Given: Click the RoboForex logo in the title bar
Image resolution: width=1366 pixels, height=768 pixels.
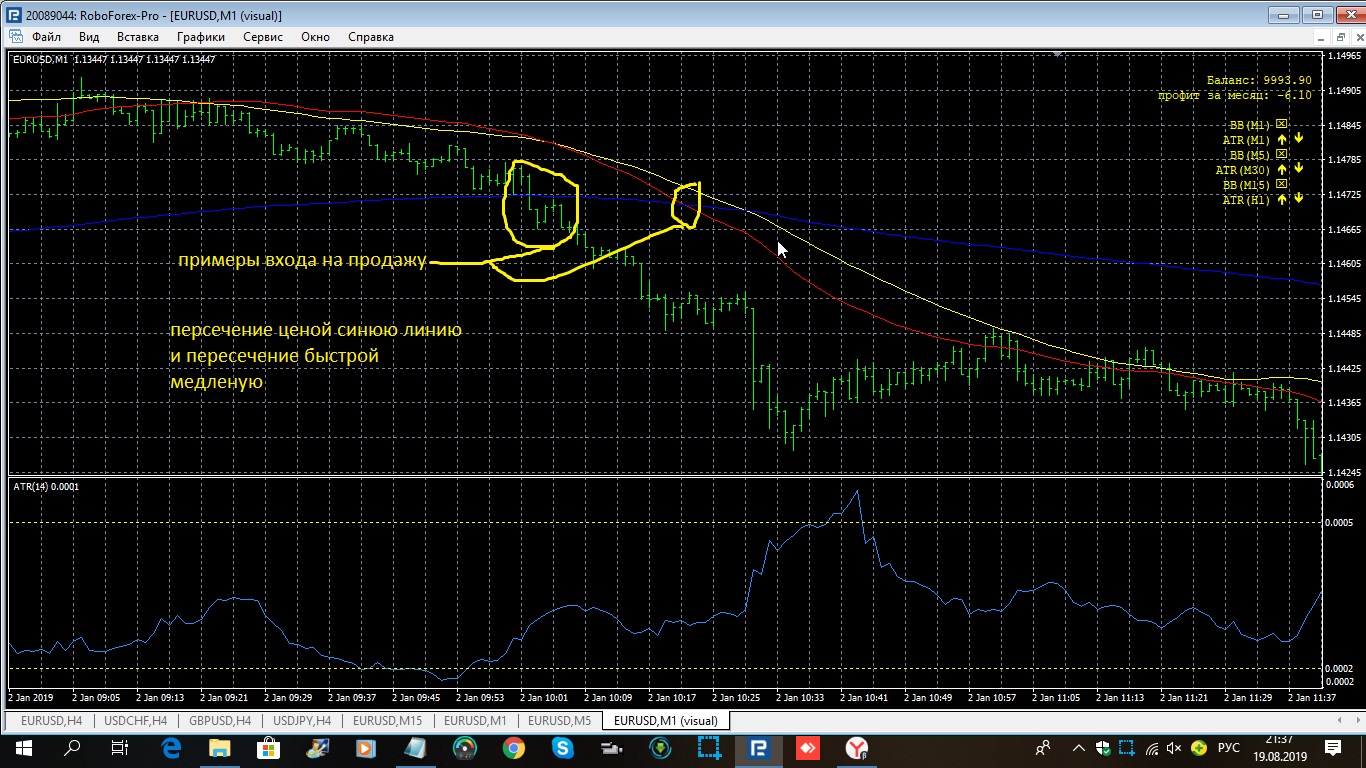Looking at the screenshot, I should pos(15,15).
